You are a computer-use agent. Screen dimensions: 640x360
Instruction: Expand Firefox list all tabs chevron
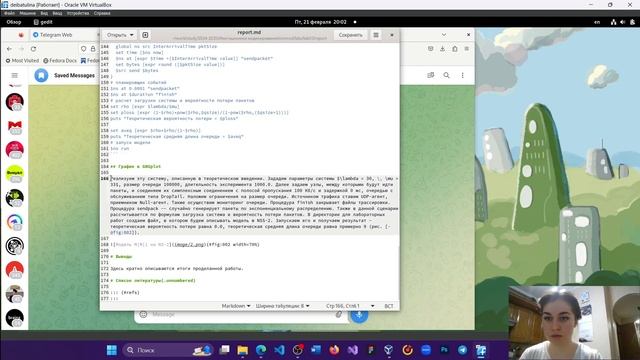444,35
